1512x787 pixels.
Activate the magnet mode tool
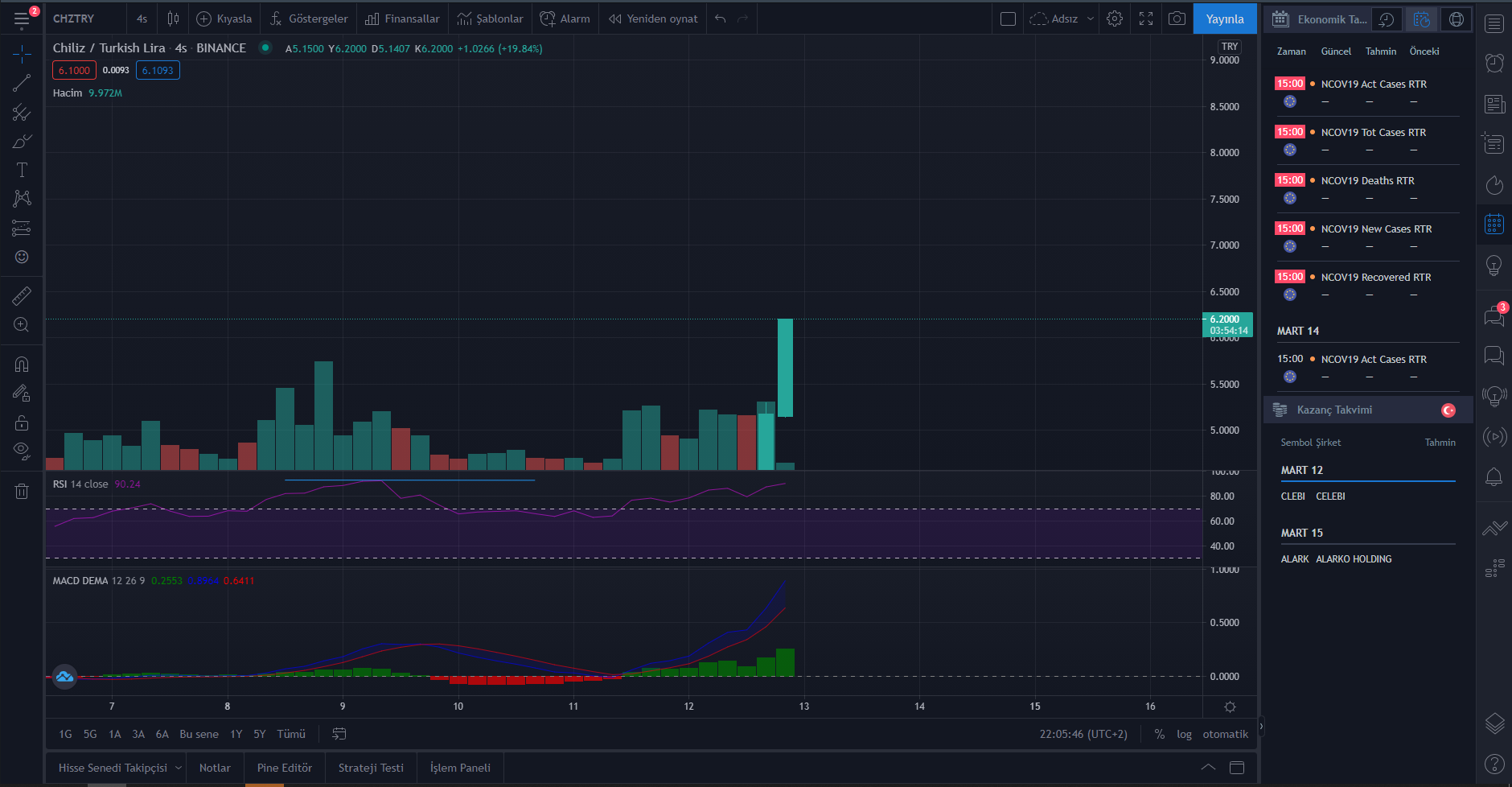tap(22, 365)
